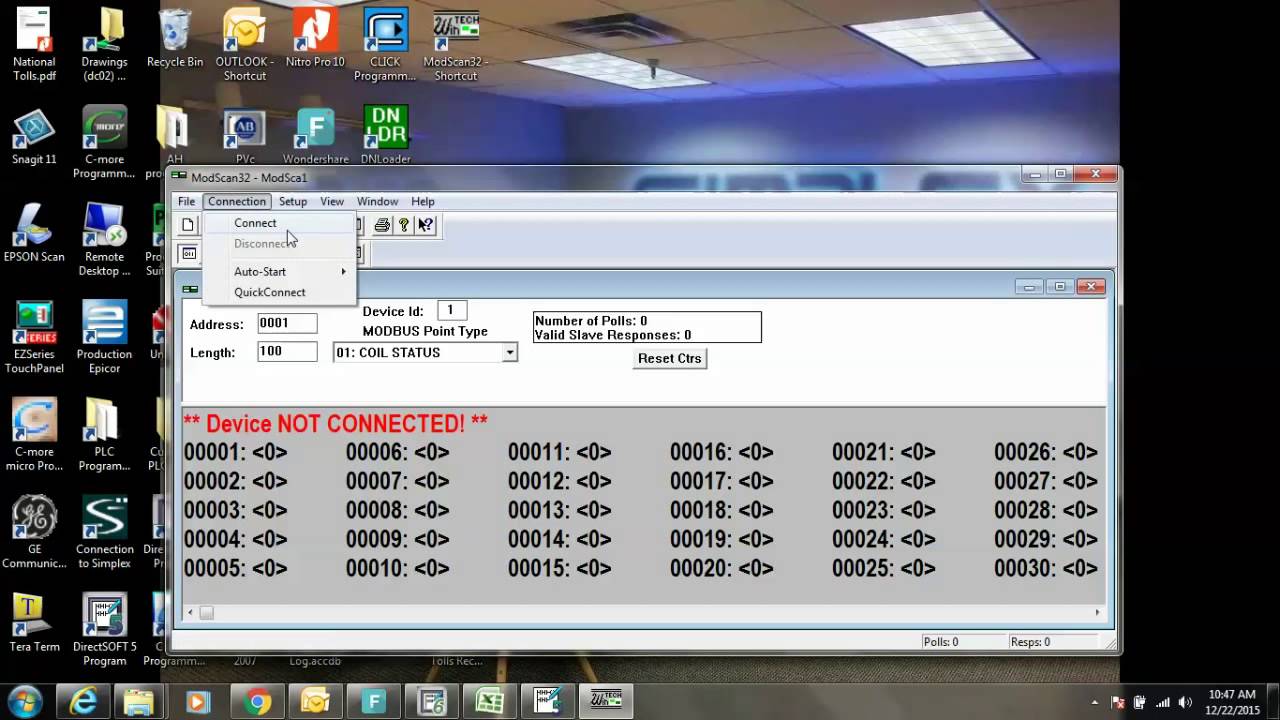Click the Device Id input field
1280x720 pixels.
tap(452, 310)
